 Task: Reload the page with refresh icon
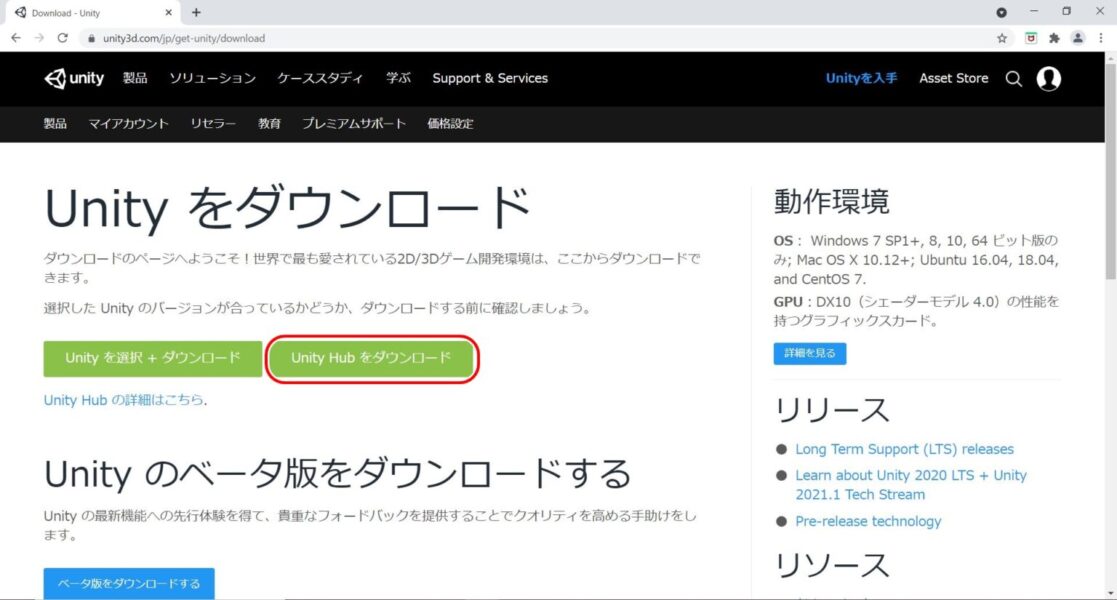tap(63, 38)
